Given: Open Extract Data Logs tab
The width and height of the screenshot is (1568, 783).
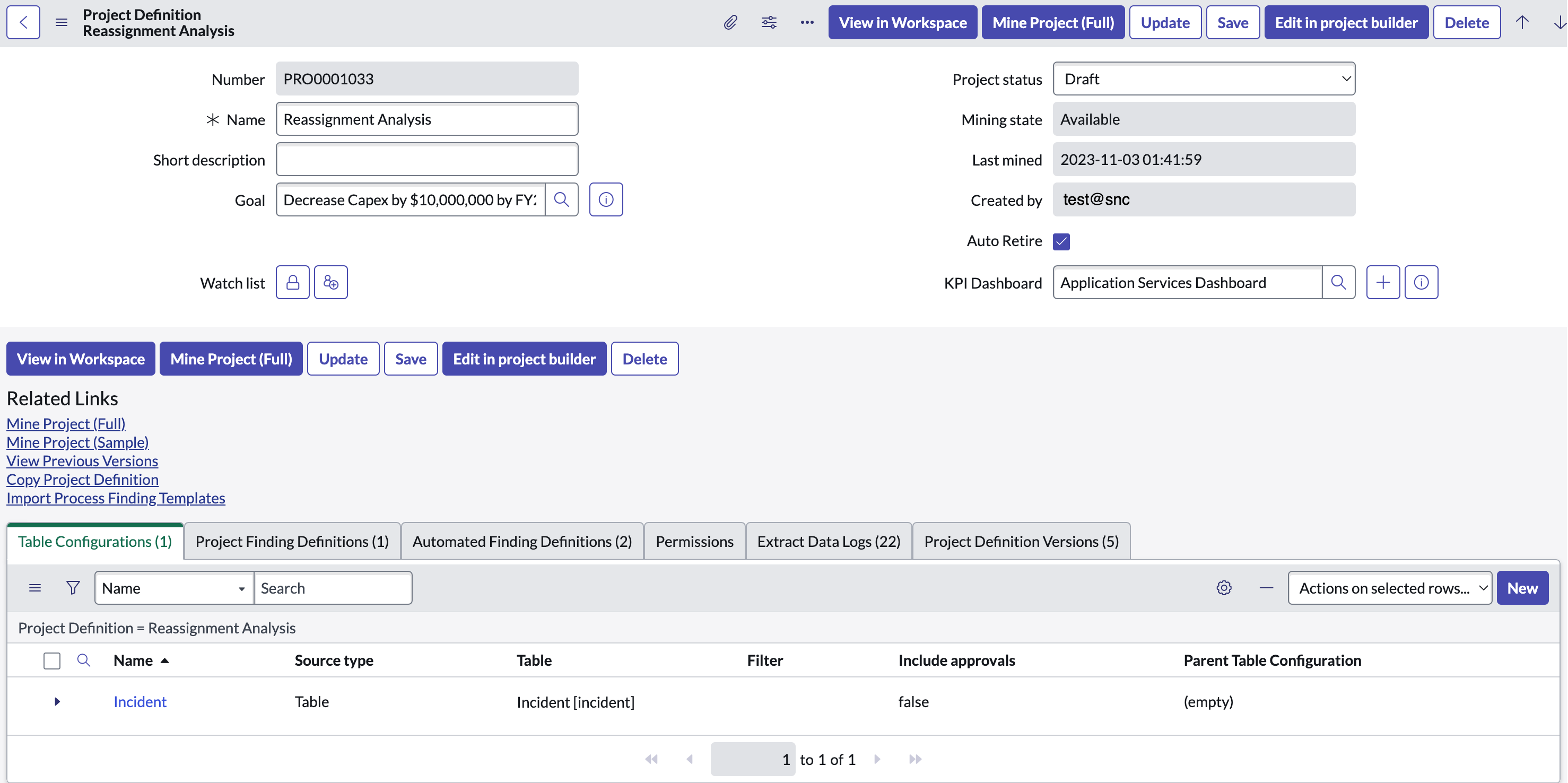Looking at the screenshot, I should point(829,541).
